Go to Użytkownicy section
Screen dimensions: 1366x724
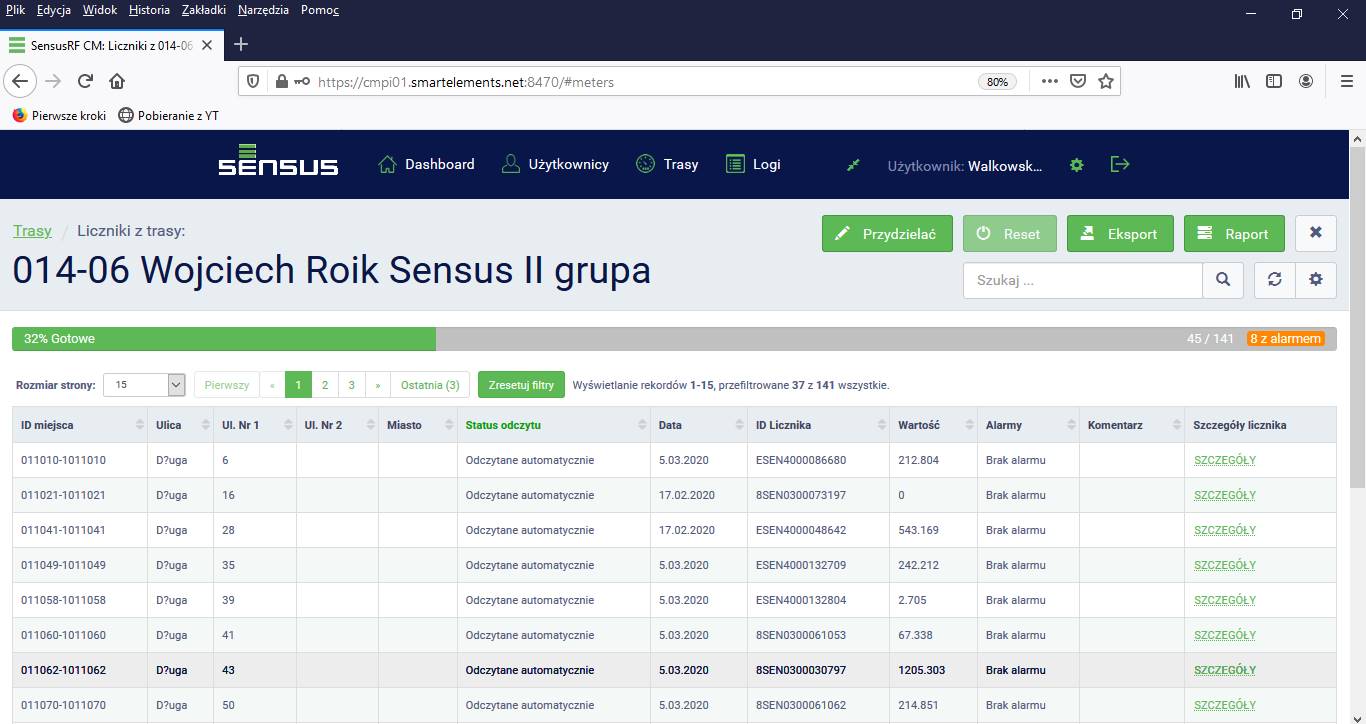(x=555, y=164)
